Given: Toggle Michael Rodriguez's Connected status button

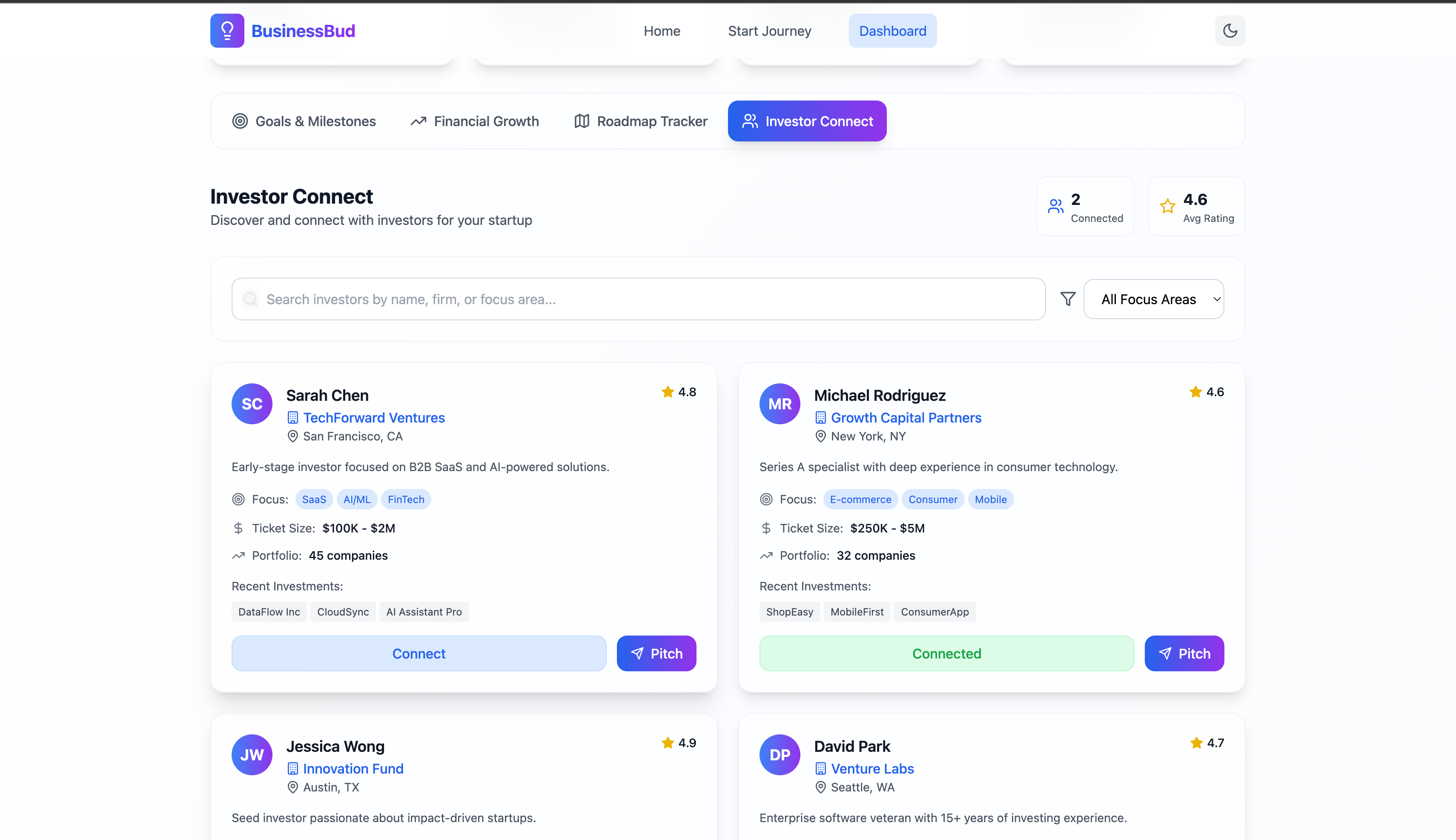Looking at the screenshot, I should coord(946,654).
